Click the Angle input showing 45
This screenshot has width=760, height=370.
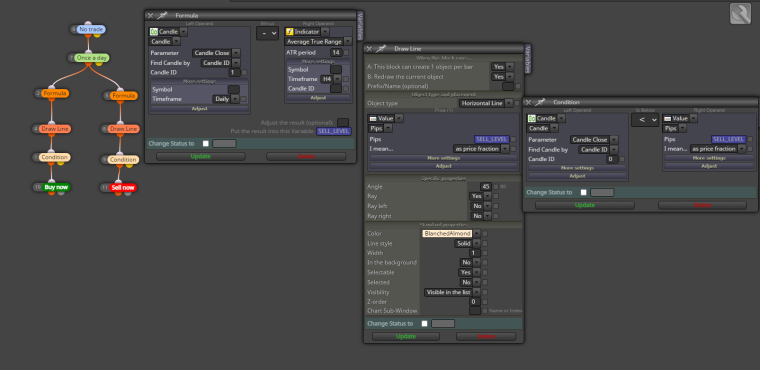click(x=486, y=187)
